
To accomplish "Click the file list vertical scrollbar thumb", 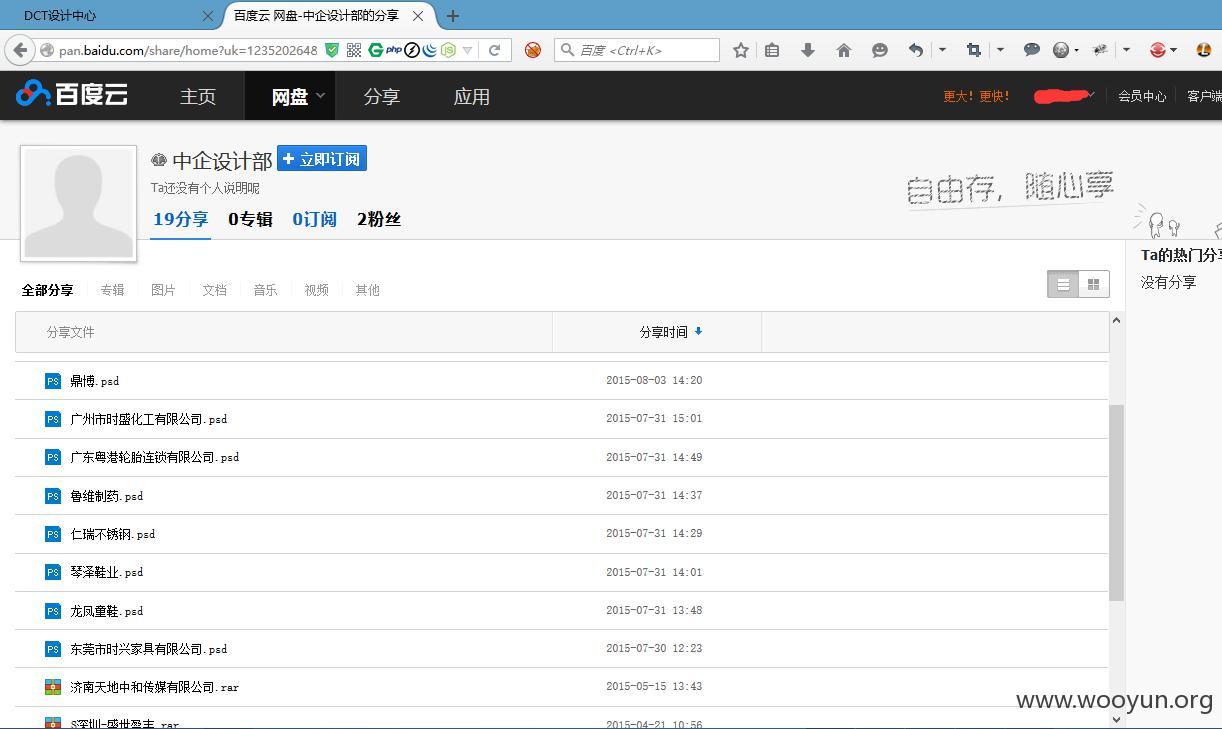I will pyautogui.click(x=1116, y=502).
